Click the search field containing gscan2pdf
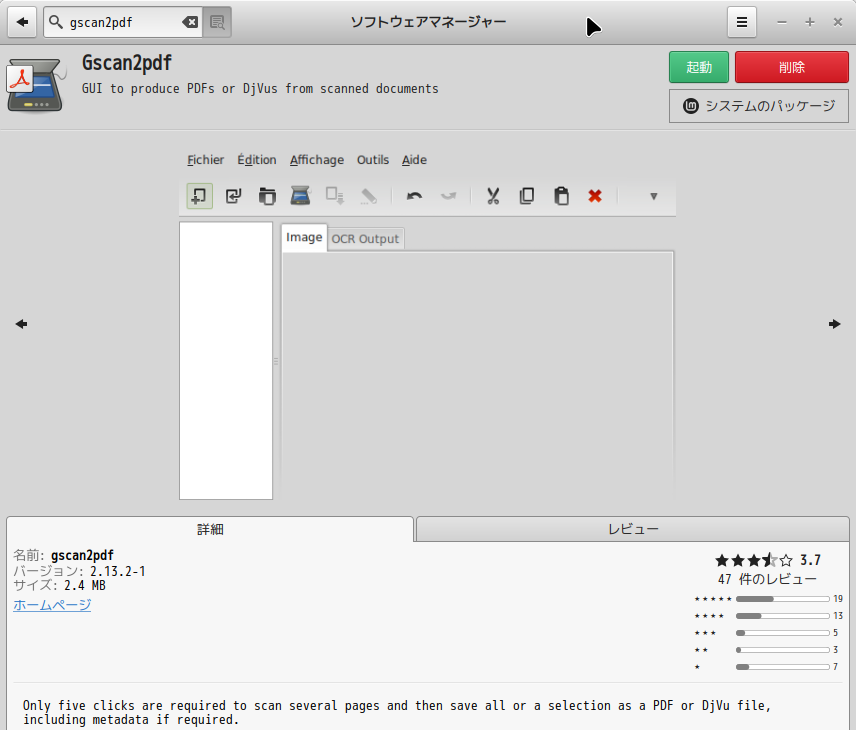Viewport: 856px width, 730px height. (124, 22)
